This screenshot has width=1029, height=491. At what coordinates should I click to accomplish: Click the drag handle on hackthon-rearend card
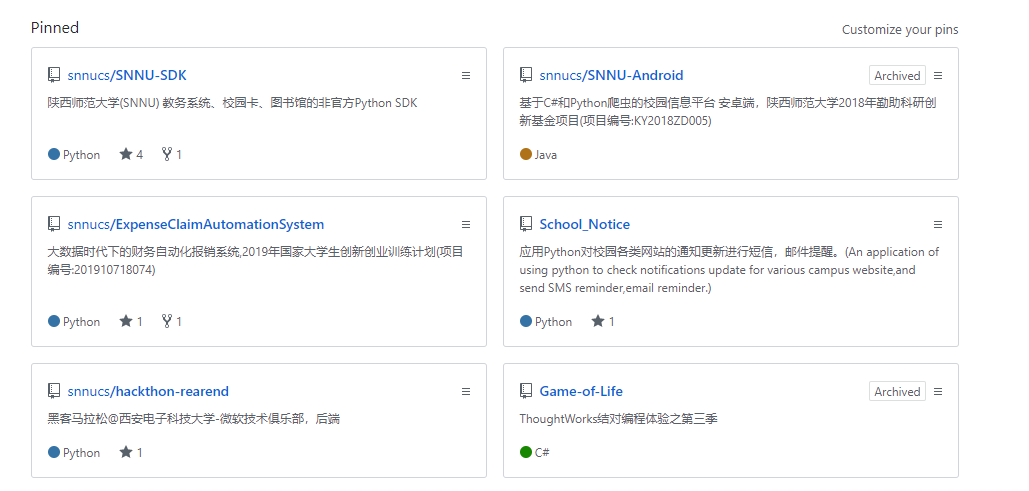click(466, 392)
